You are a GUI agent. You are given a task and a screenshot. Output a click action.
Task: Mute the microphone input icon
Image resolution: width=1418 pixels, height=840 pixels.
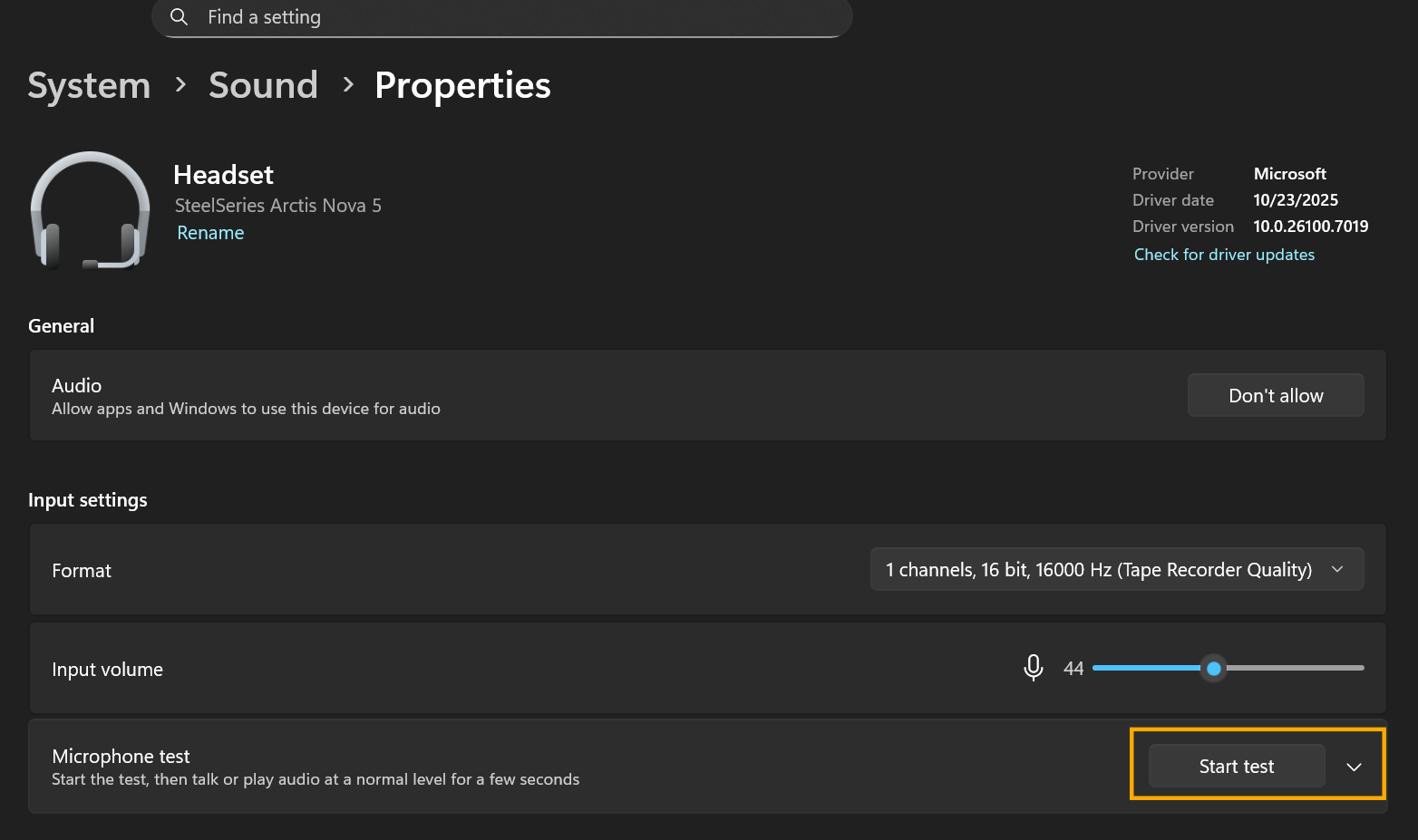tap(1033, 668)
